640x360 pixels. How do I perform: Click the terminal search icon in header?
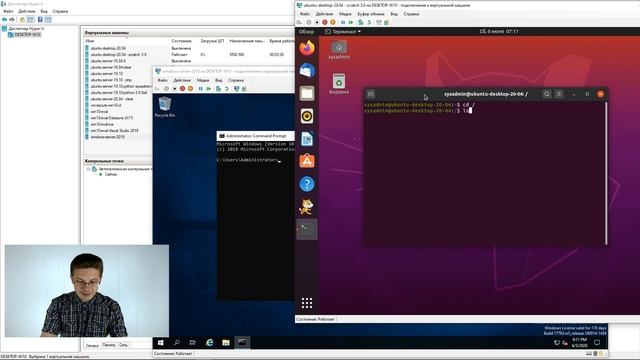click(x=547, y=94)
